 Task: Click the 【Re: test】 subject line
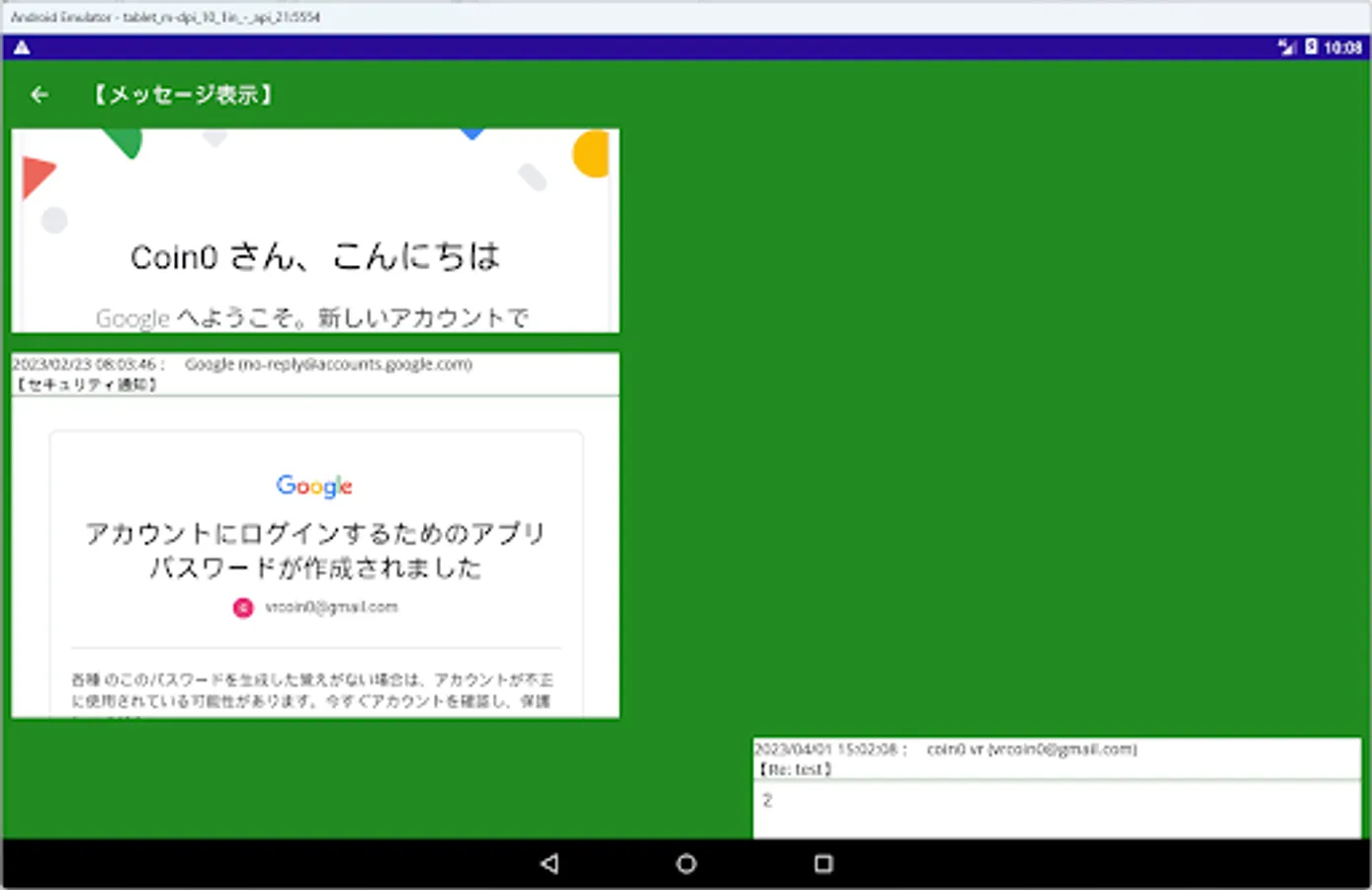(795, 769)
